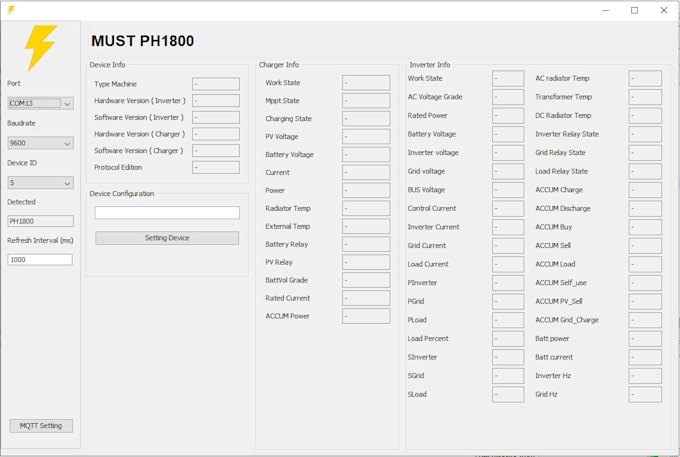The image size is (680, 457).
Task: Select the ACCUM Power value field
Action: point(366,316)
